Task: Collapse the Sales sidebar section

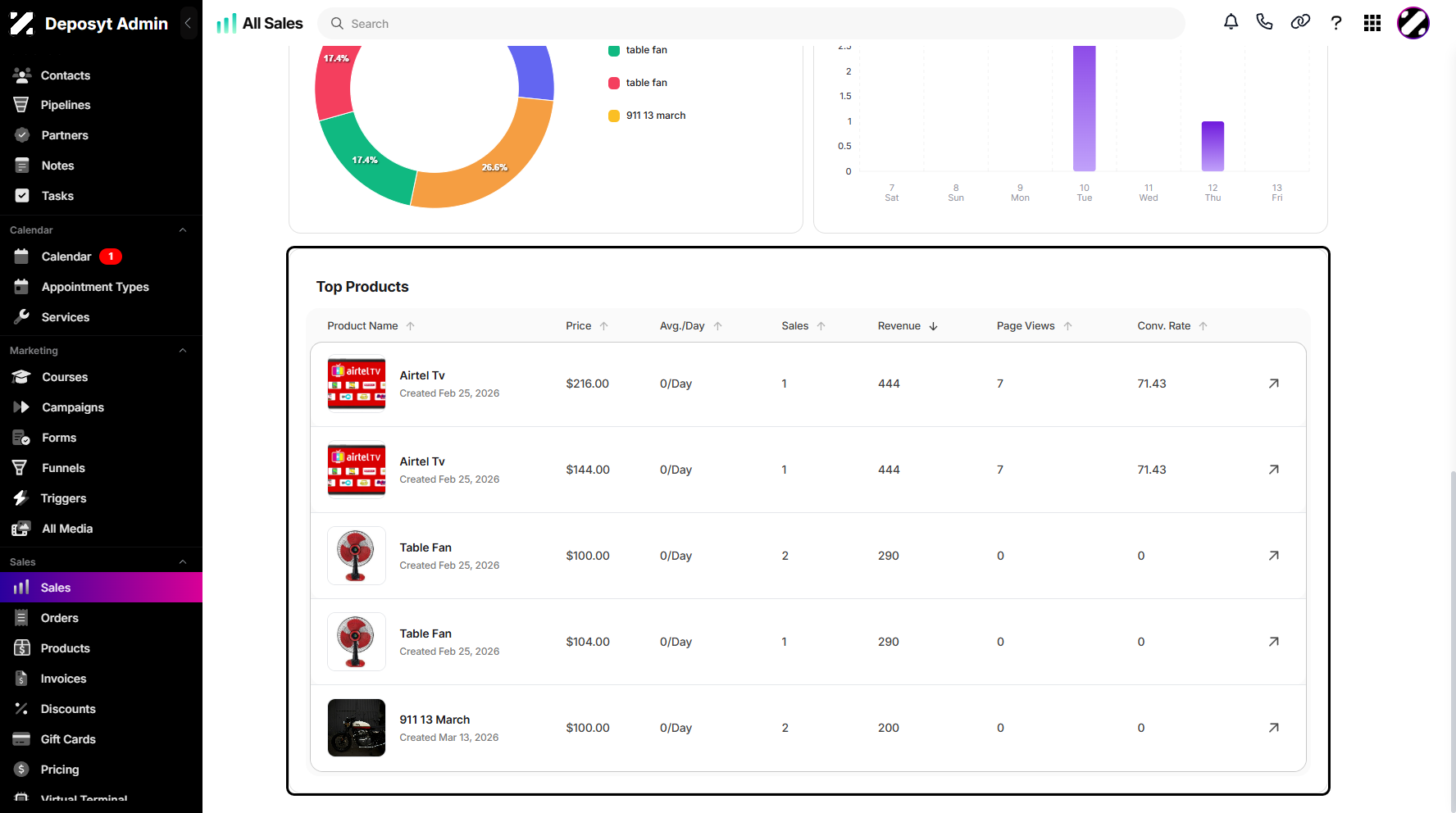Action: pos(183,562)
